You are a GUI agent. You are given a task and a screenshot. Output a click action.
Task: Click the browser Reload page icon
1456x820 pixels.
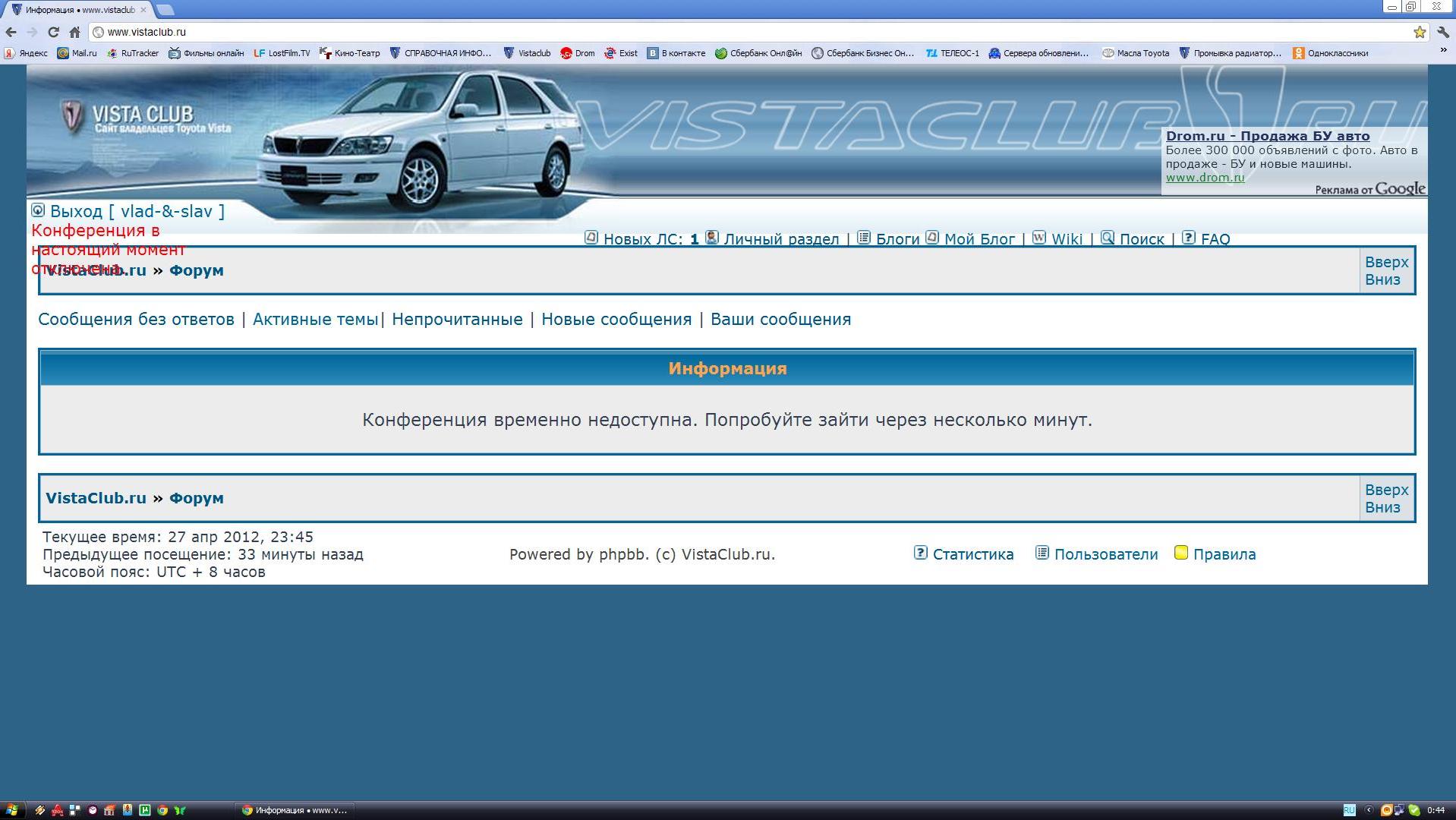(53, 32)
